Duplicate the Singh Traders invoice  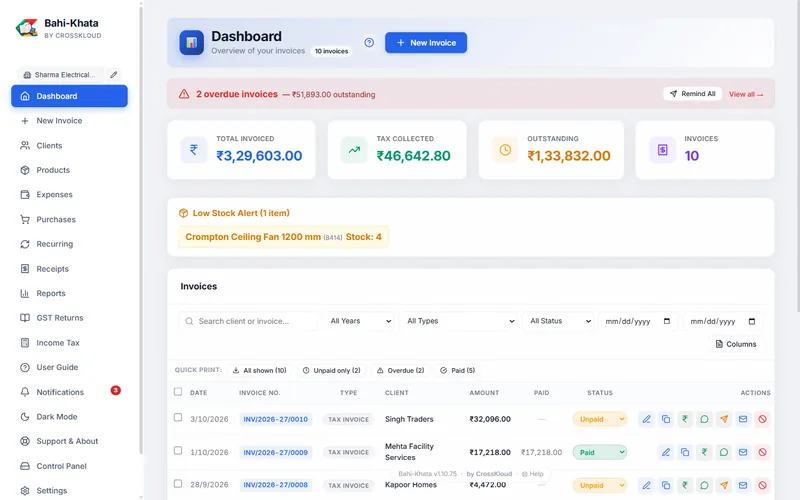click(666, 419)
